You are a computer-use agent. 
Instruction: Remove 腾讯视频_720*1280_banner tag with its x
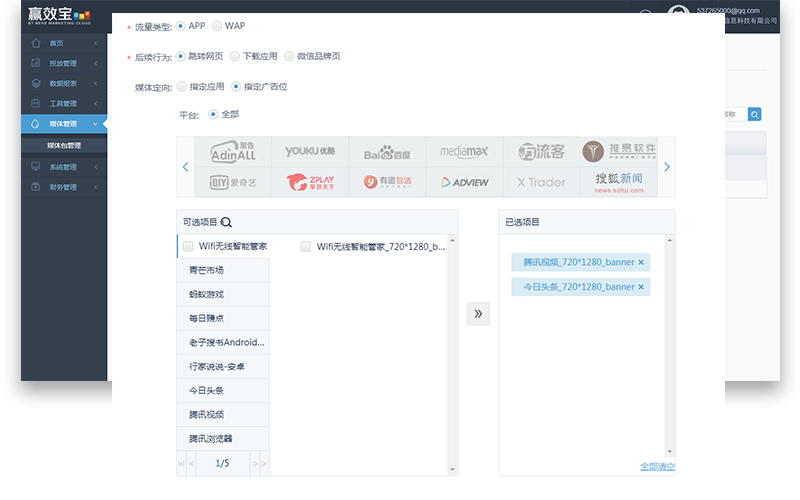pyautogui.click(x=641, y=262)
